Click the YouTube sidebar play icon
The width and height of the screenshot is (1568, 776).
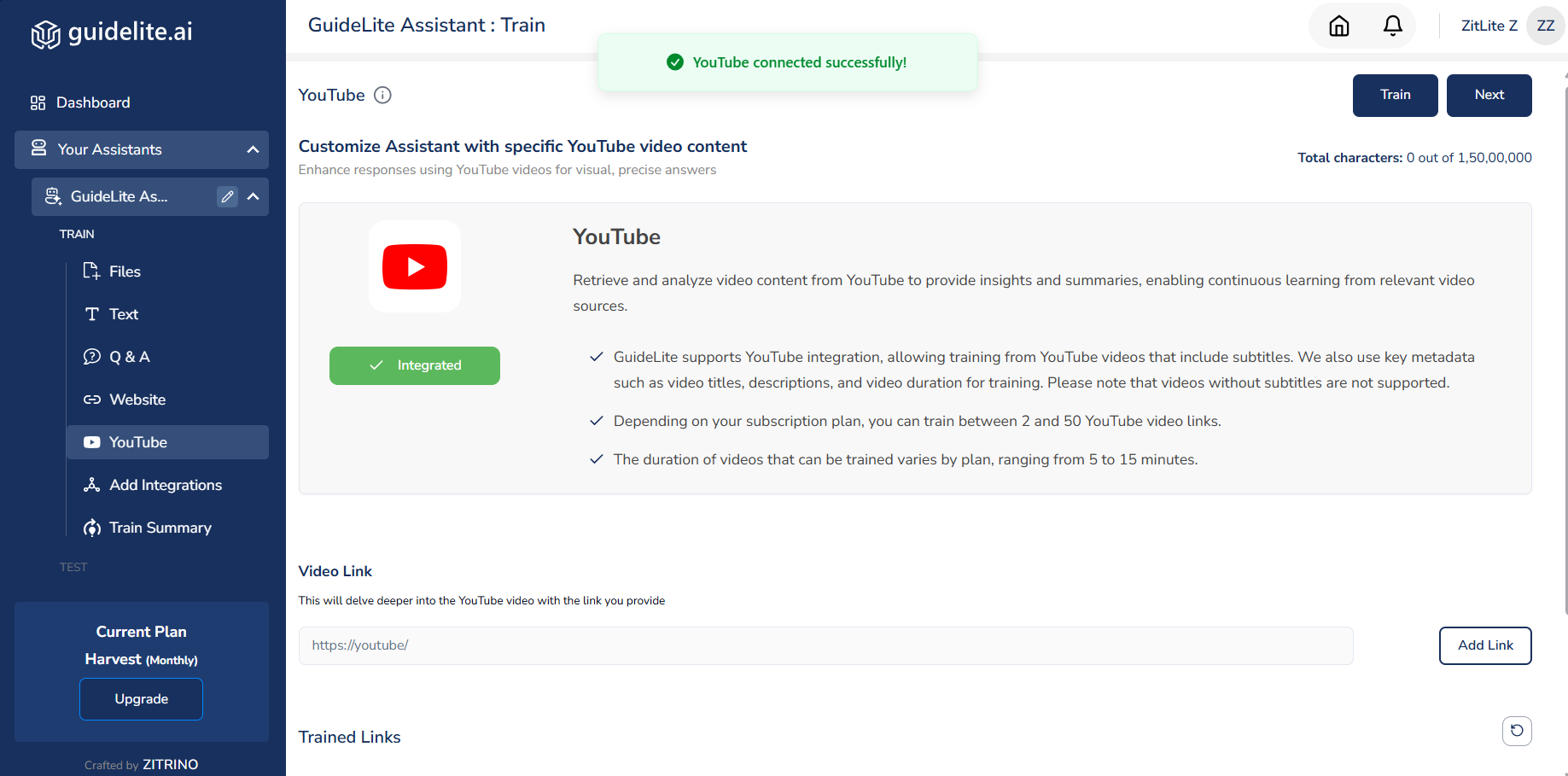pos(92,442)
